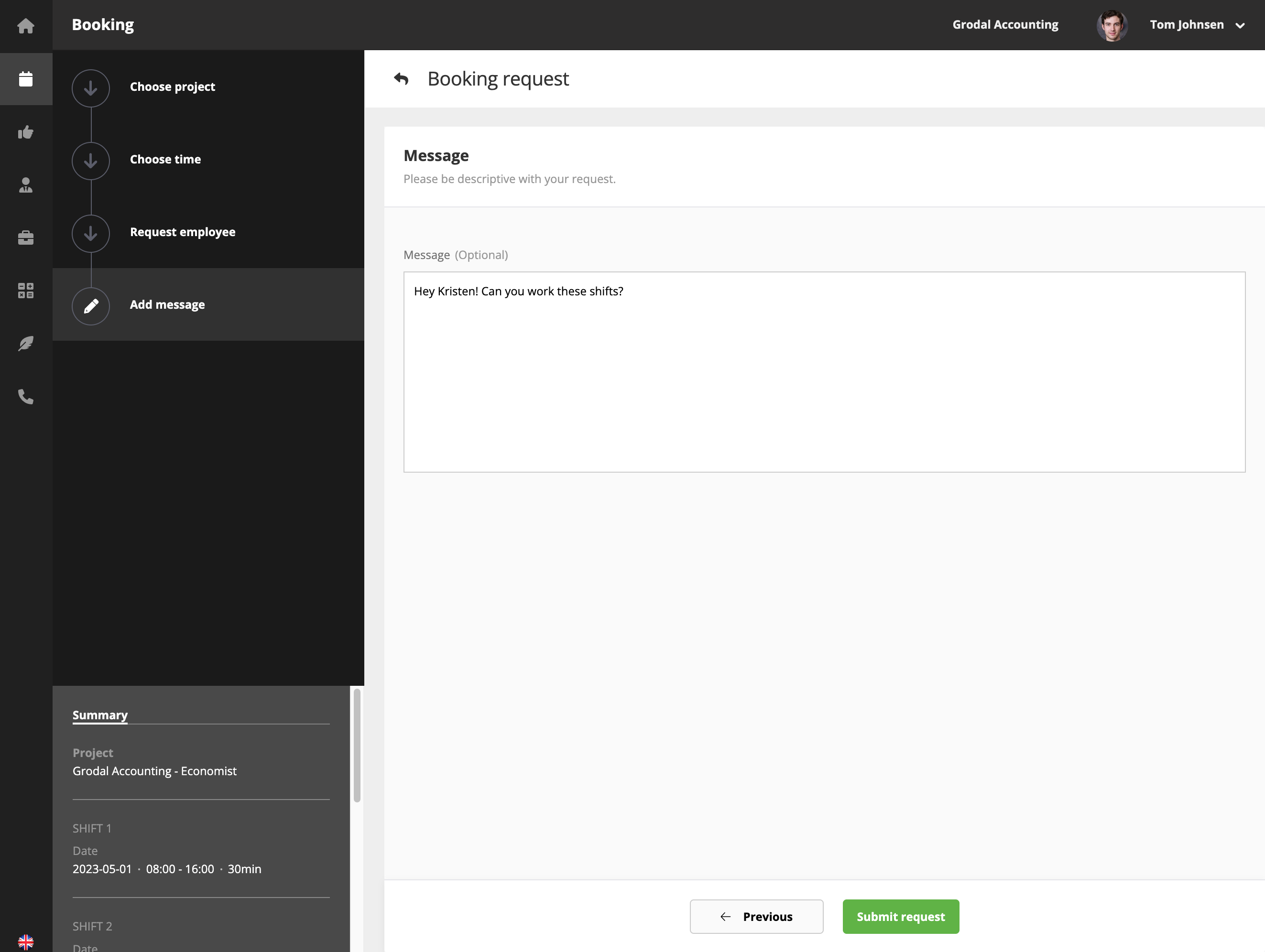Open Tom Johnsen user dropdown chevron
This screenshot has width=1265, height=952.
(x=1240, y=25)
